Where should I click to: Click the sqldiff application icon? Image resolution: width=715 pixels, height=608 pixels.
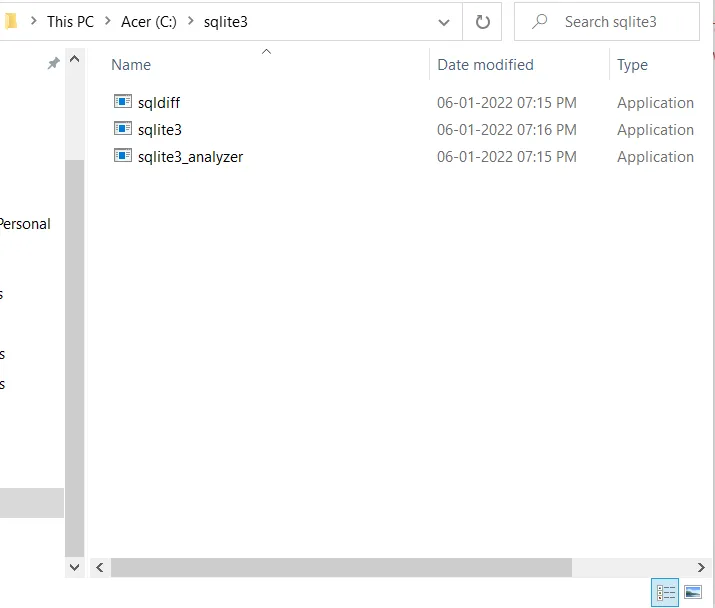[x=123, y=101]
